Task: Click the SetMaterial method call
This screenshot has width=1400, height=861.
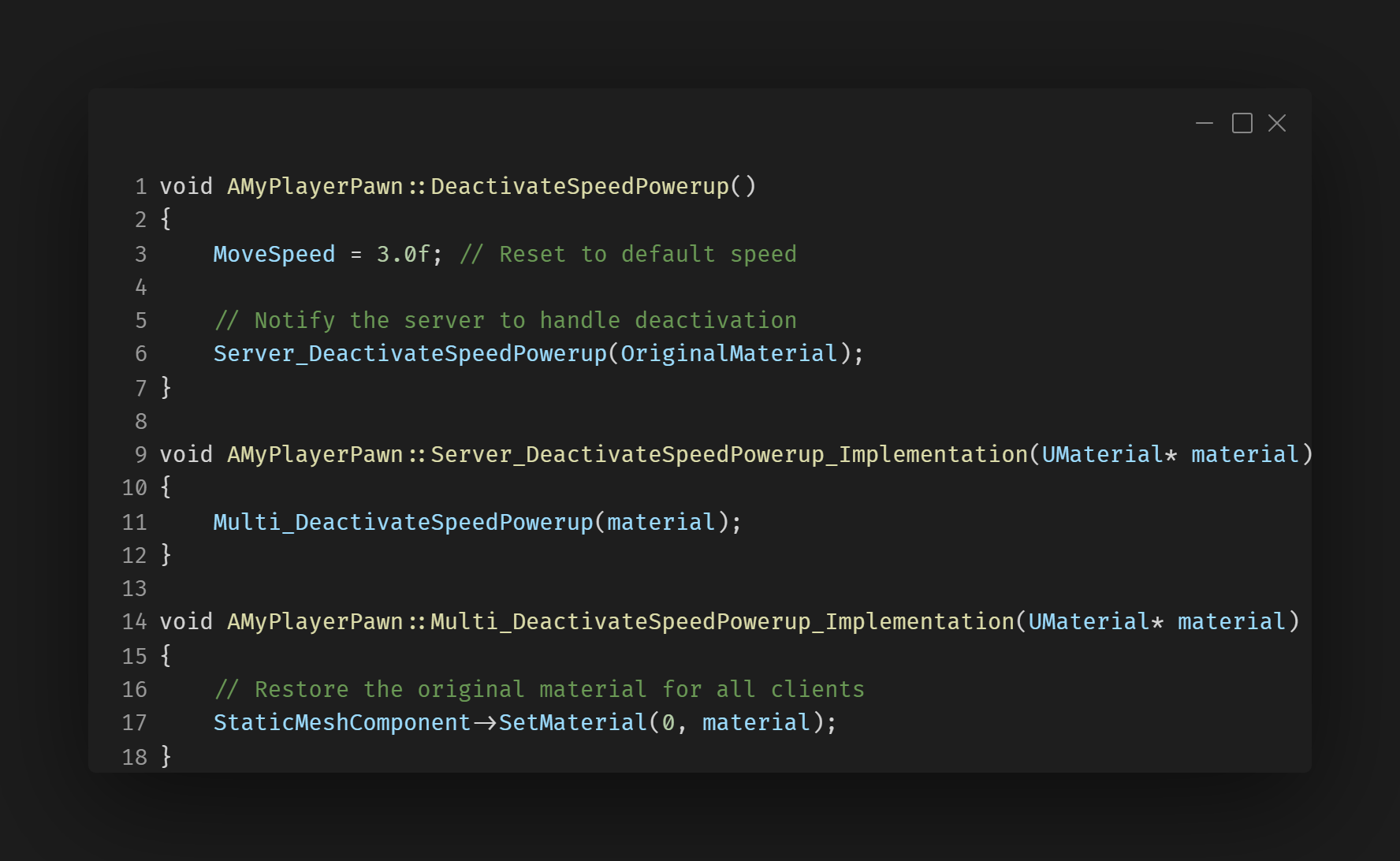Action: click(x=572, y=723)
